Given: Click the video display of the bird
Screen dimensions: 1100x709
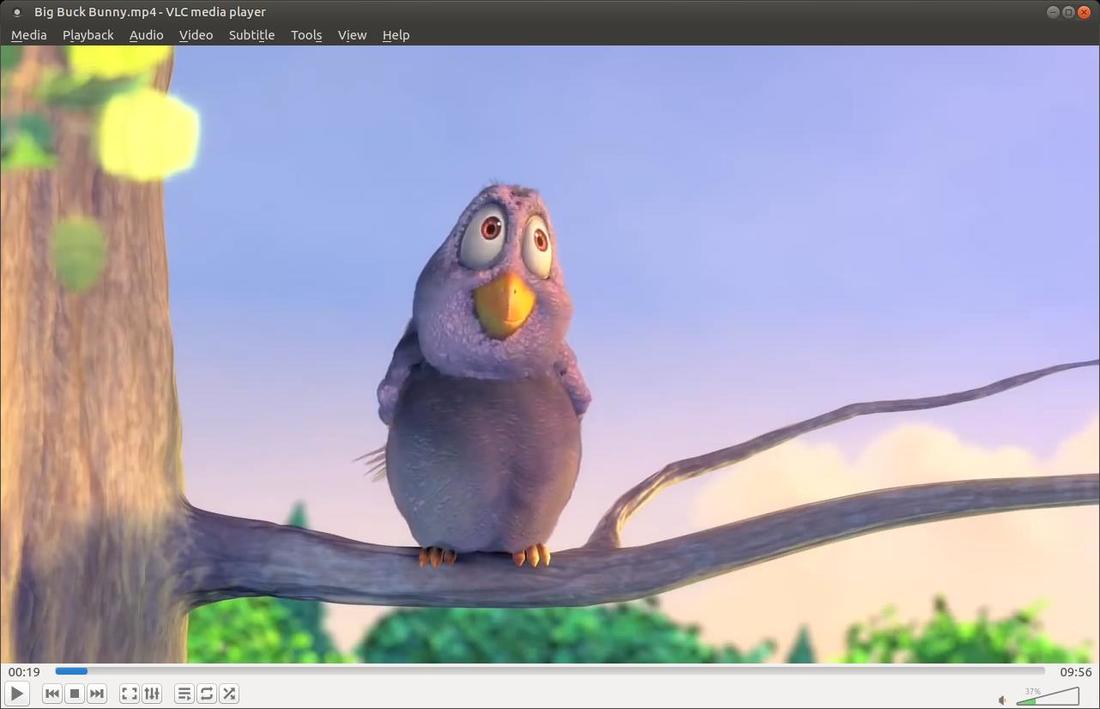Looking at the screenshot, I should 550,354.
